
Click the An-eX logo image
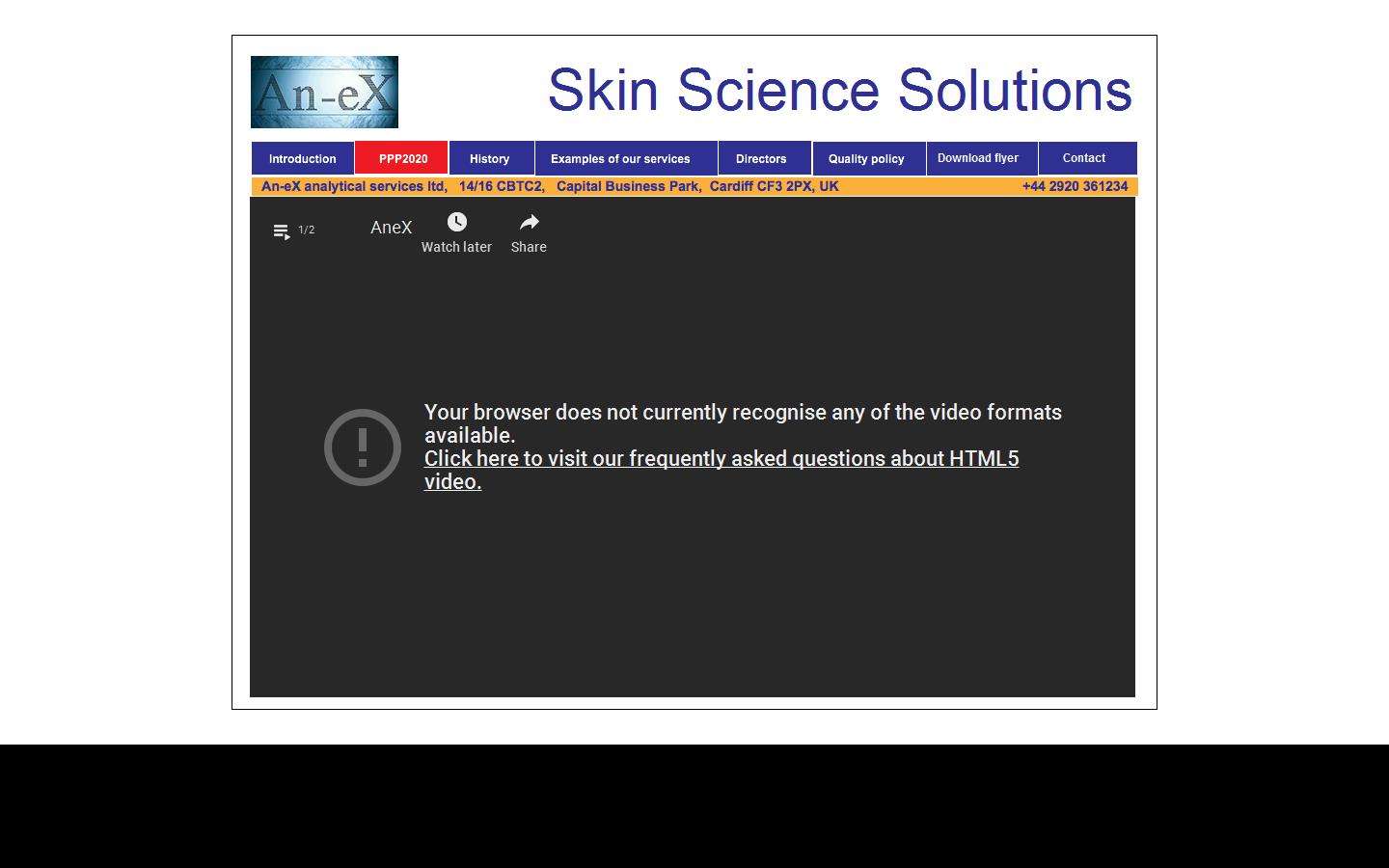click(x=324, y=93)
